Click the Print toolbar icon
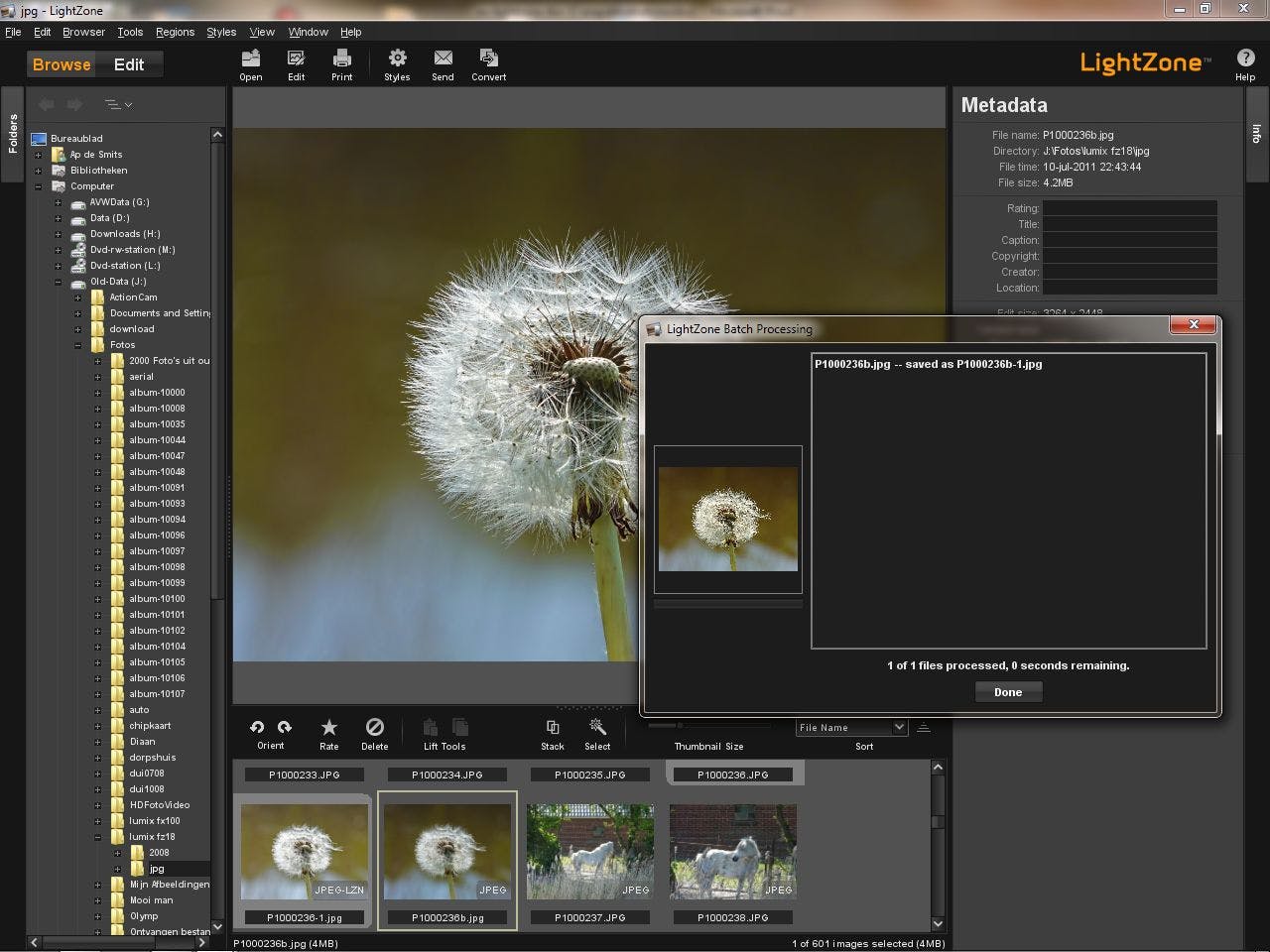Image resolution: width=1270 pixels, height=952 pixels. click(341, 59)
